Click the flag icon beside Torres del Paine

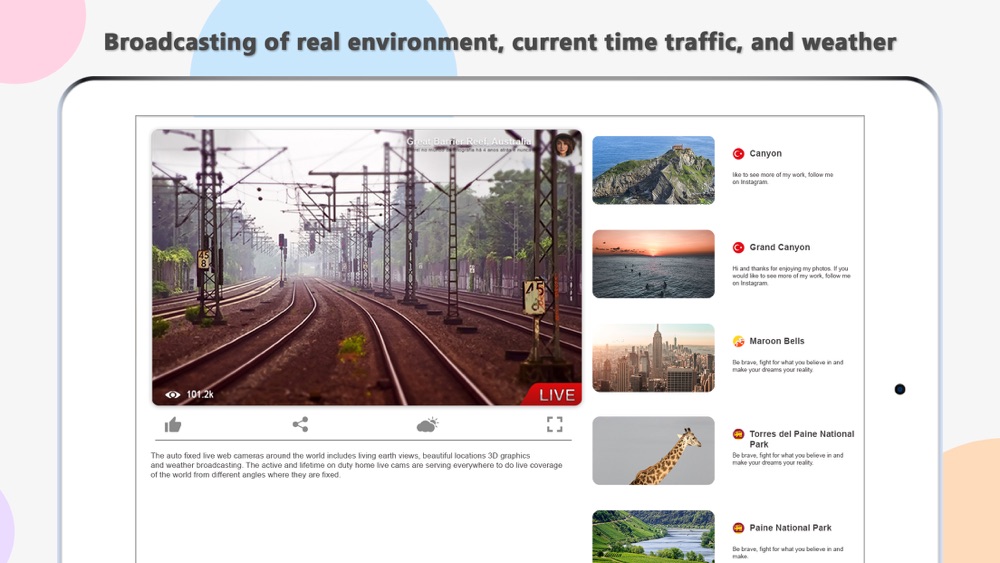[739, 434]
